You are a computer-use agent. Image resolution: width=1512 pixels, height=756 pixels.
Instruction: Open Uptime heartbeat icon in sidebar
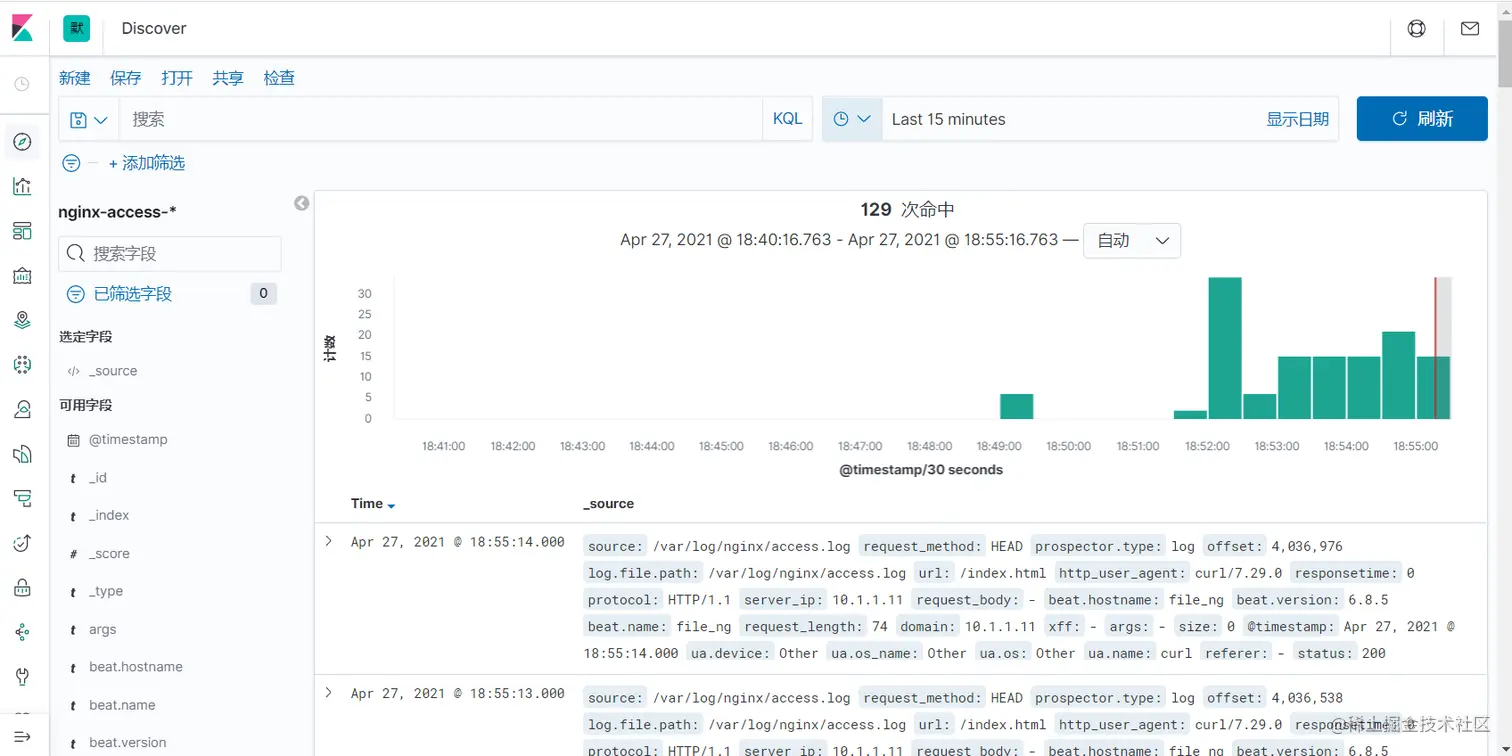pyautogui.click(x=22, y=543)
